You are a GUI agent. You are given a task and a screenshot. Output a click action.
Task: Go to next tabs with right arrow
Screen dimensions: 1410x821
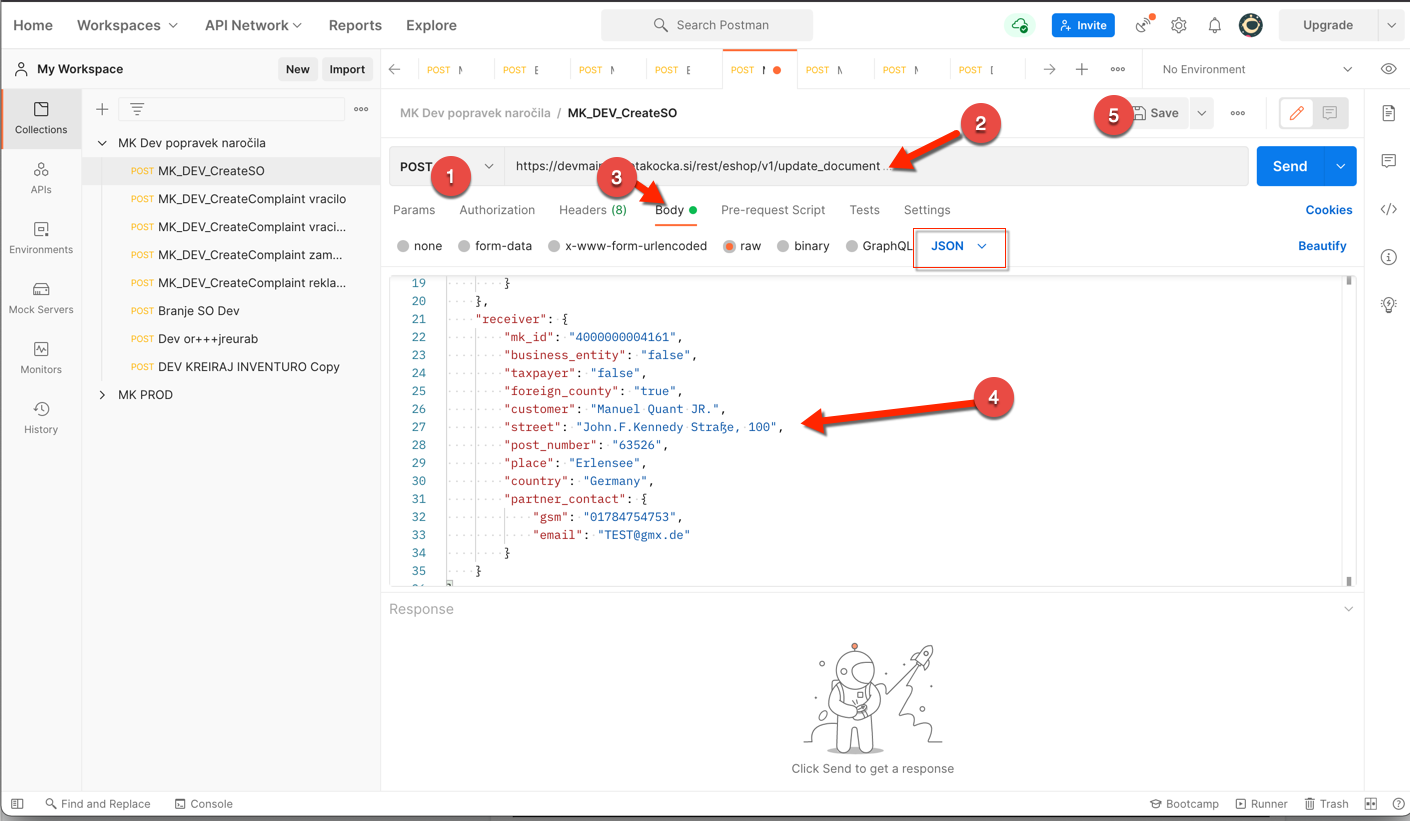[x=1049, y=69]
